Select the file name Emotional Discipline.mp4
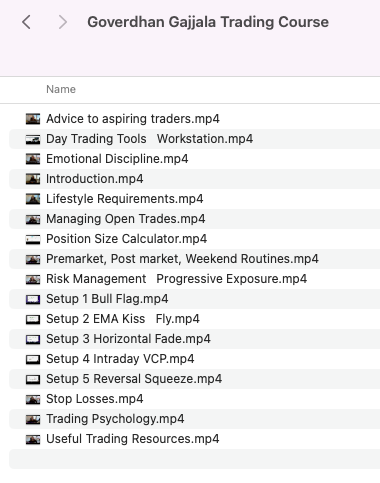Image resolution: width=380 pixels, height=483 pixels. click(117, 159)
